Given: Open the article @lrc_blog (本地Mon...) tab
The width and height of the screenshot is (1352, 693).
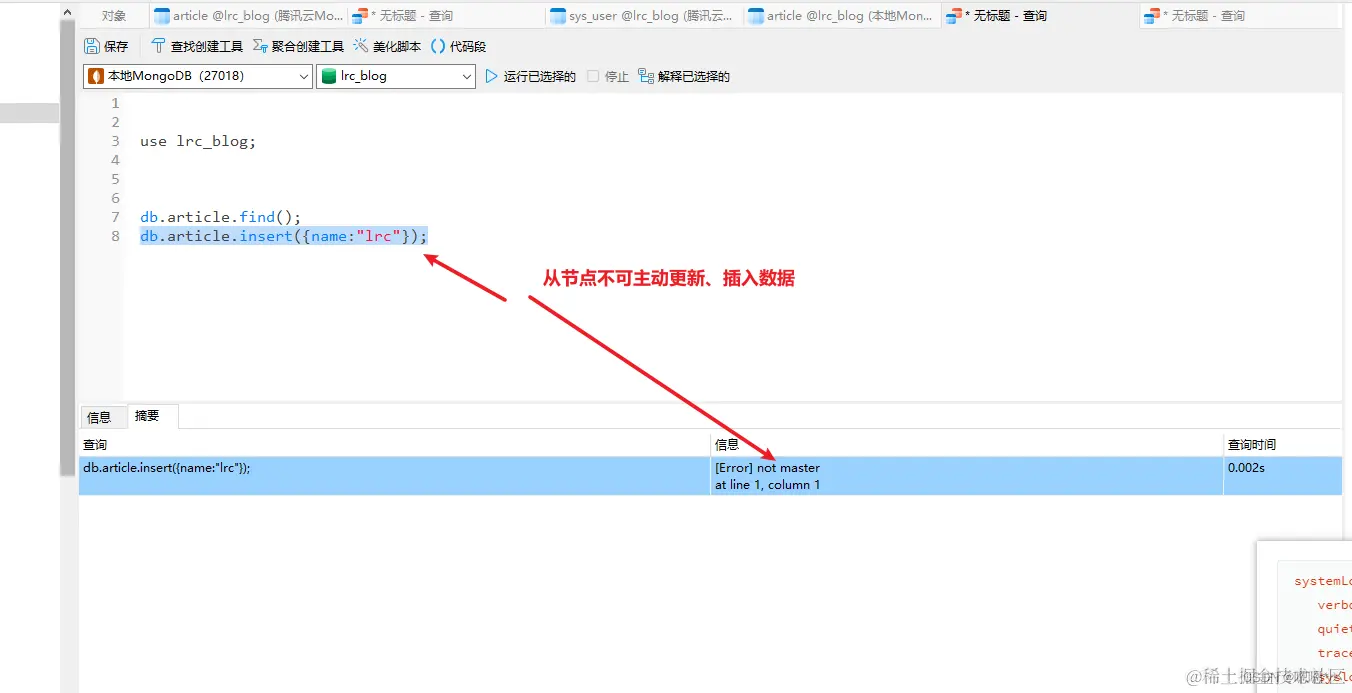Looking at the screenshot, I should pos(841,15).
